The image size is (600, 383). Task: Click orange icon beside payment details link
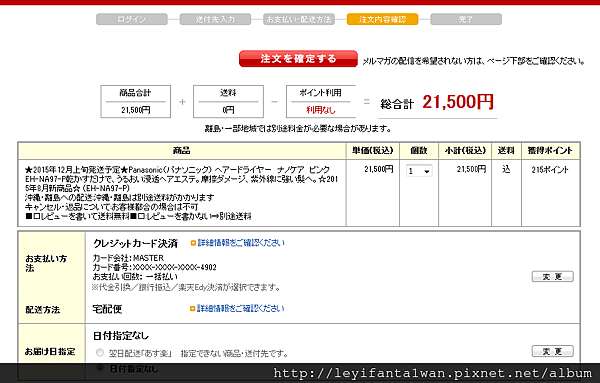[x=193, y=243]
